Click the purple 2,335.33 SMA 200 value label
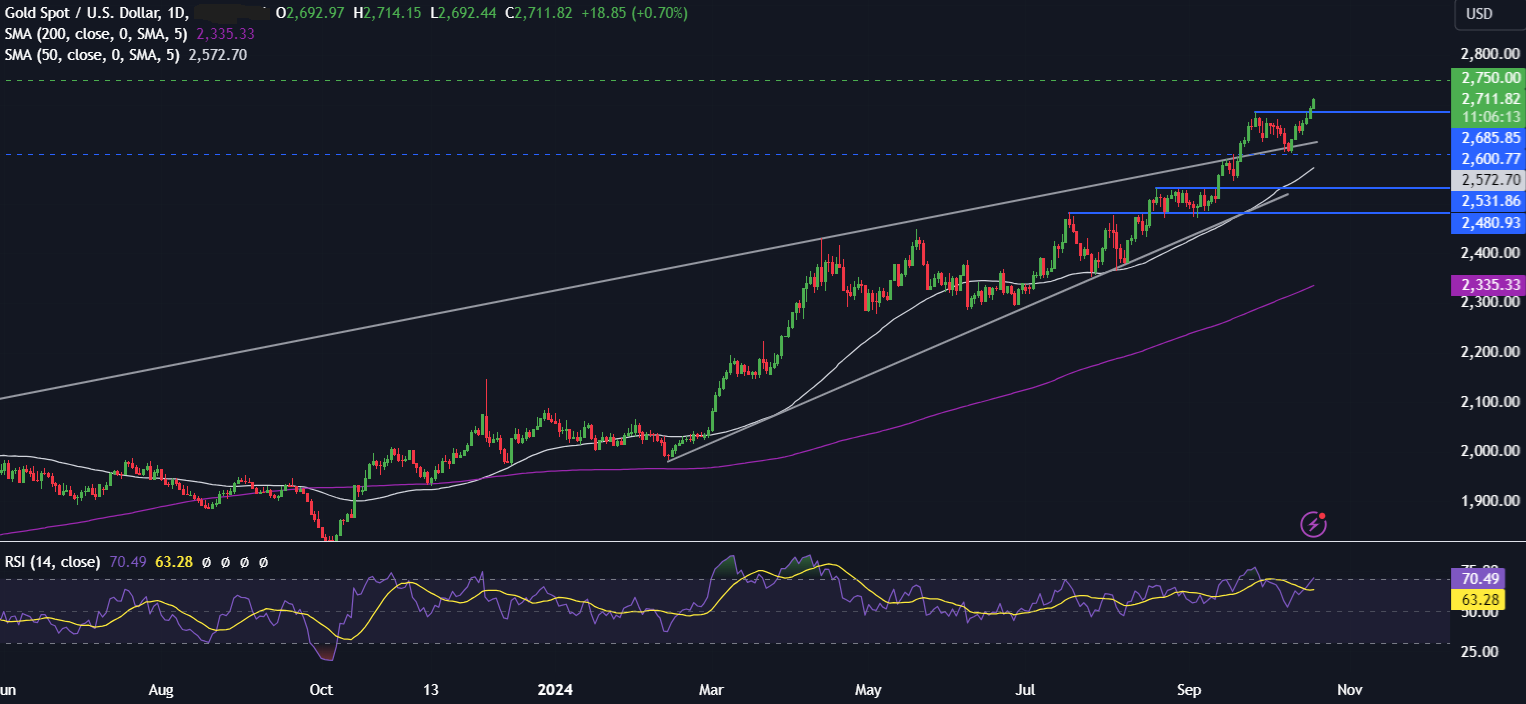The image size is (1526, 704). tap(1487, 286)
